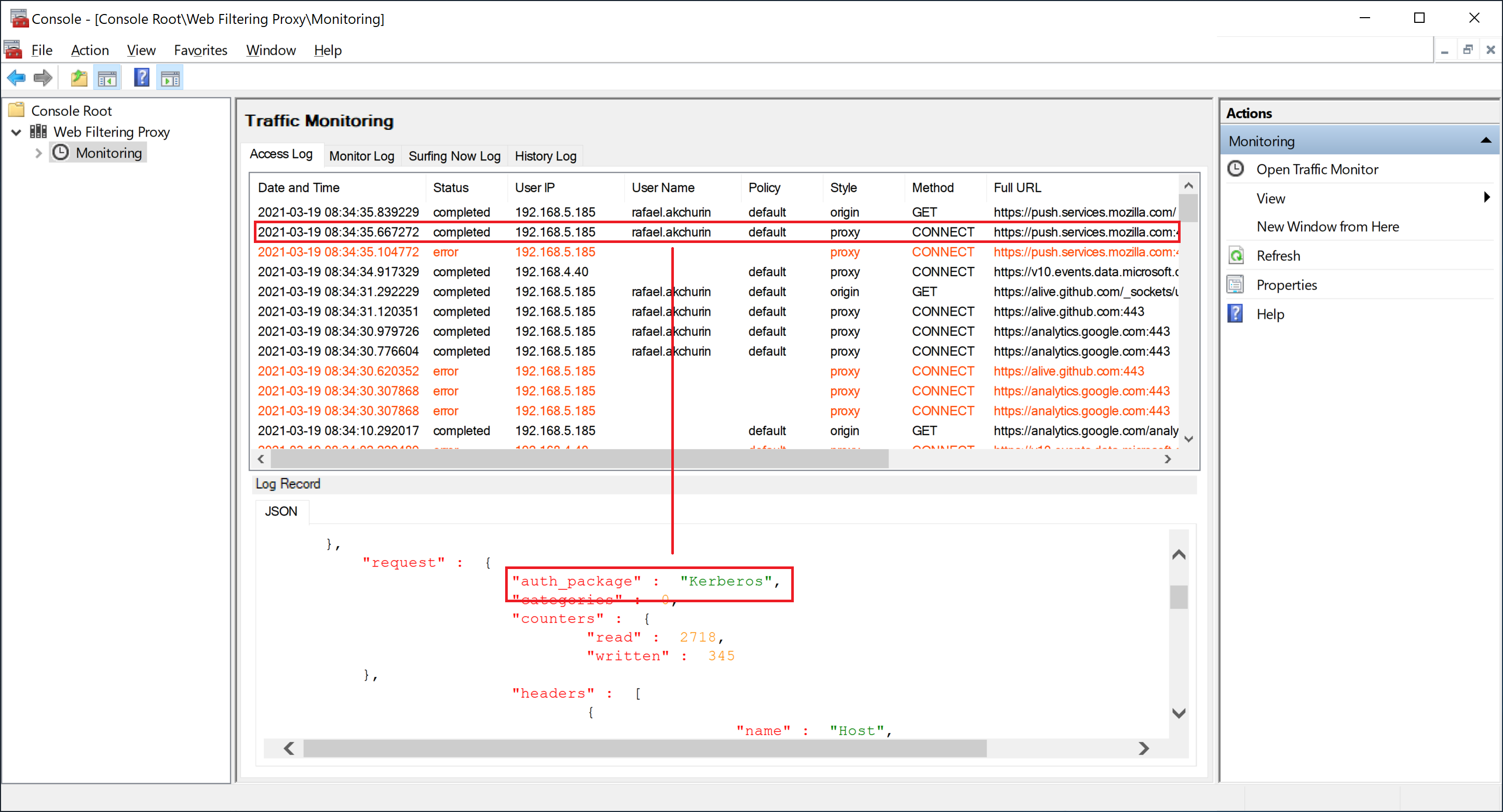Sort by Status column header
The width and height of the screenshot is (1503, 812).
click(x=467, y=187)
